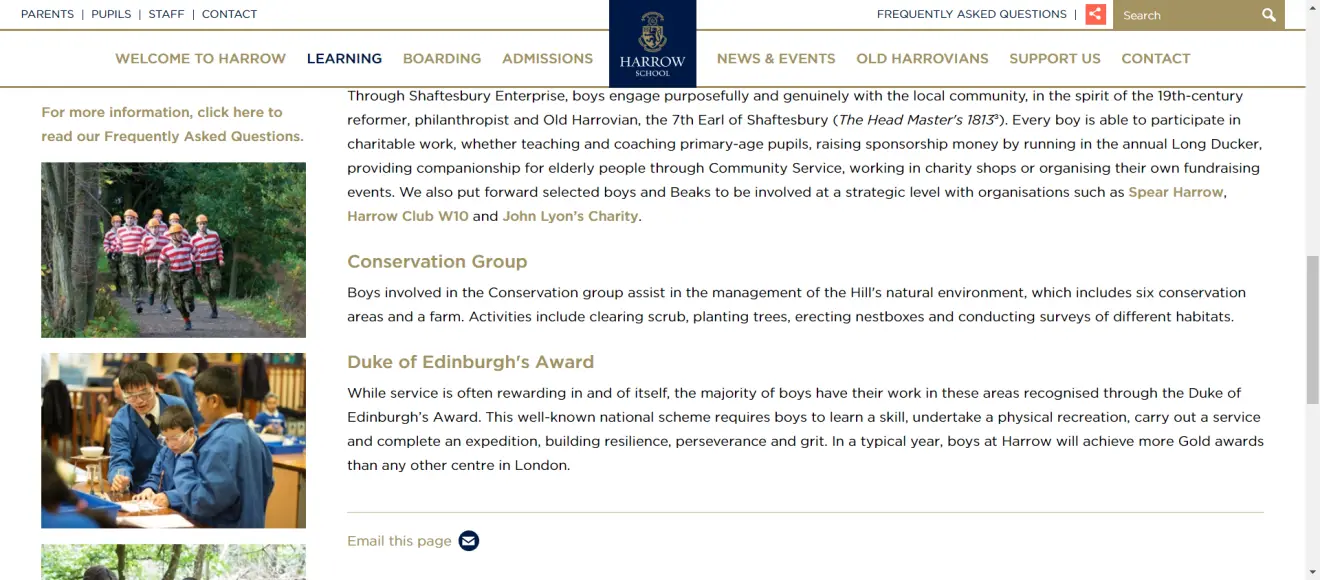
Task: Open the Admissions menu
Action: tap(547, 58)
